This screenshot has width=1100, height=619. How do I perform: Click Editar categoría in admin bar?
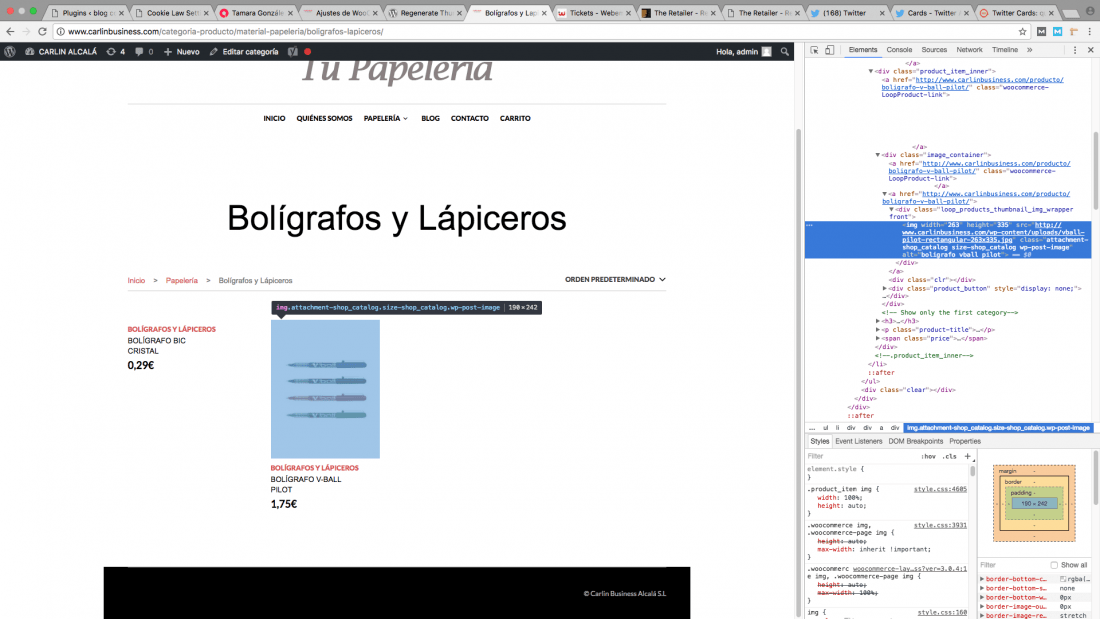pos(243,52)
